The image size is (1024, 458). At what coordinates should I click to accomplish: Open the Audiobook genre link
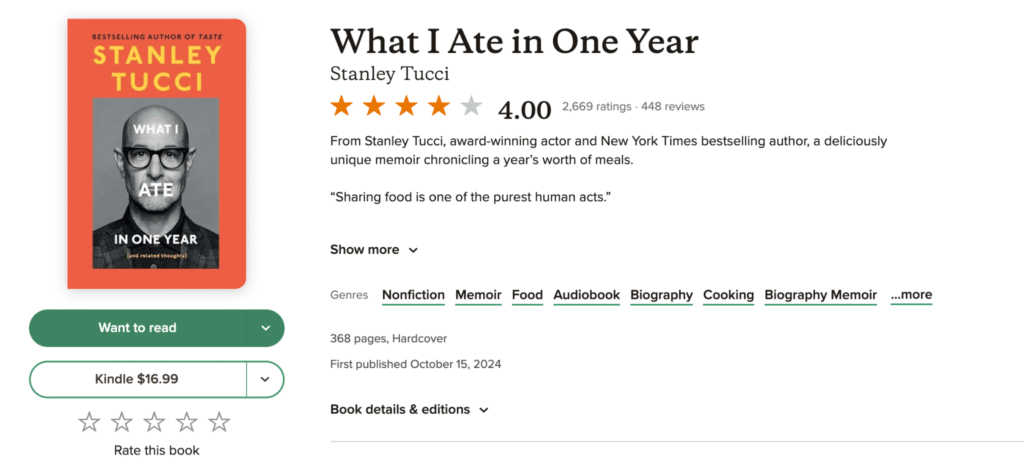pyautogui.click(x=586, y=295)
